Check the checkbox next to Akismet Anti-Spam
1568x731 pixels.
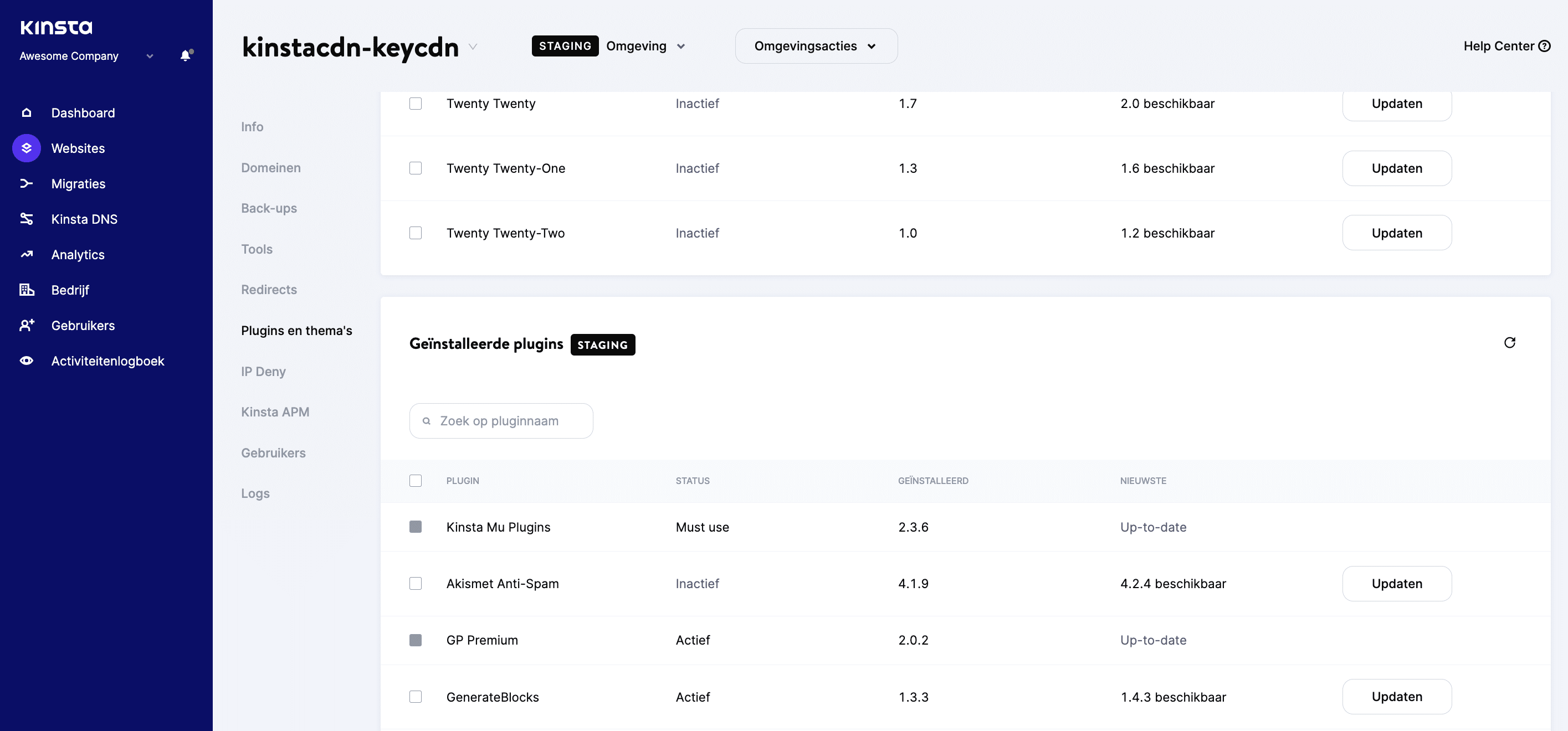click(416, 583)
